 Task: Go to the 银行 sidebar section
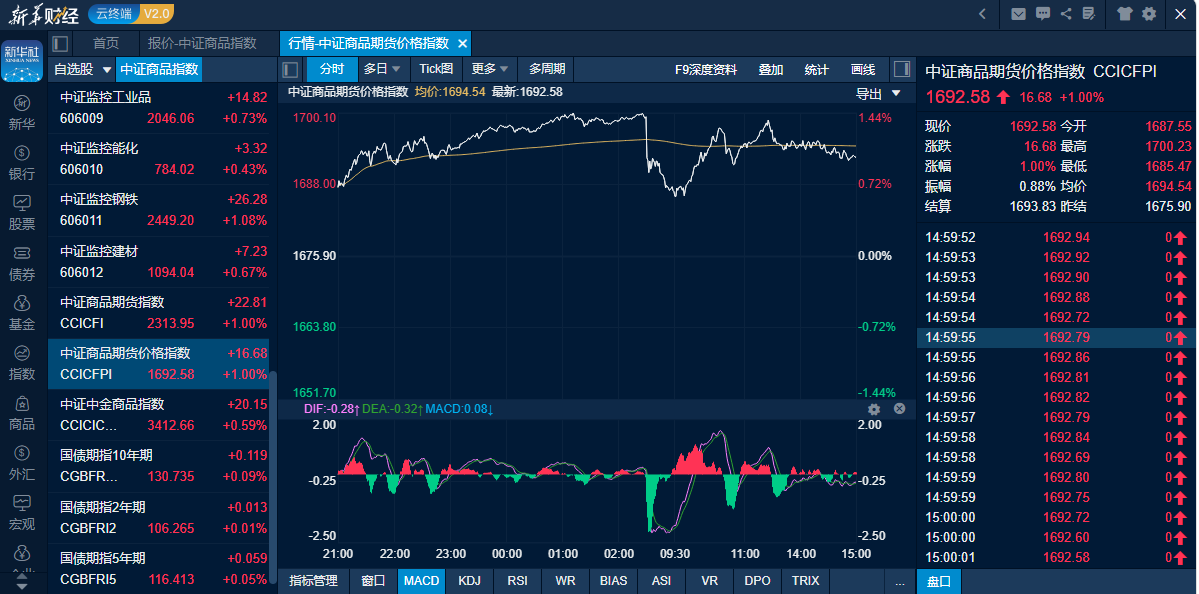(x=22, y=163)
